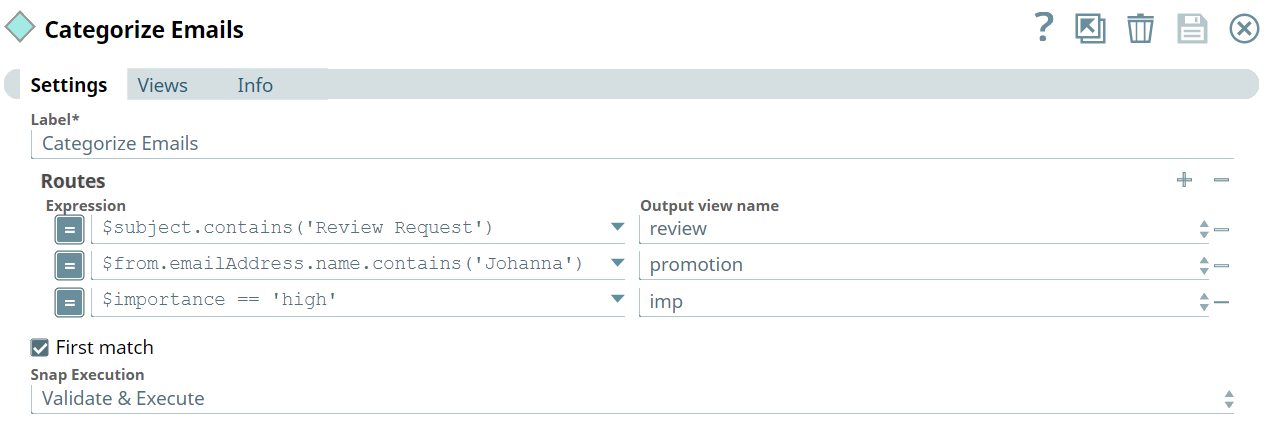
Task: Uncheck the First match checkbox
Action: [x=40, y=348]
